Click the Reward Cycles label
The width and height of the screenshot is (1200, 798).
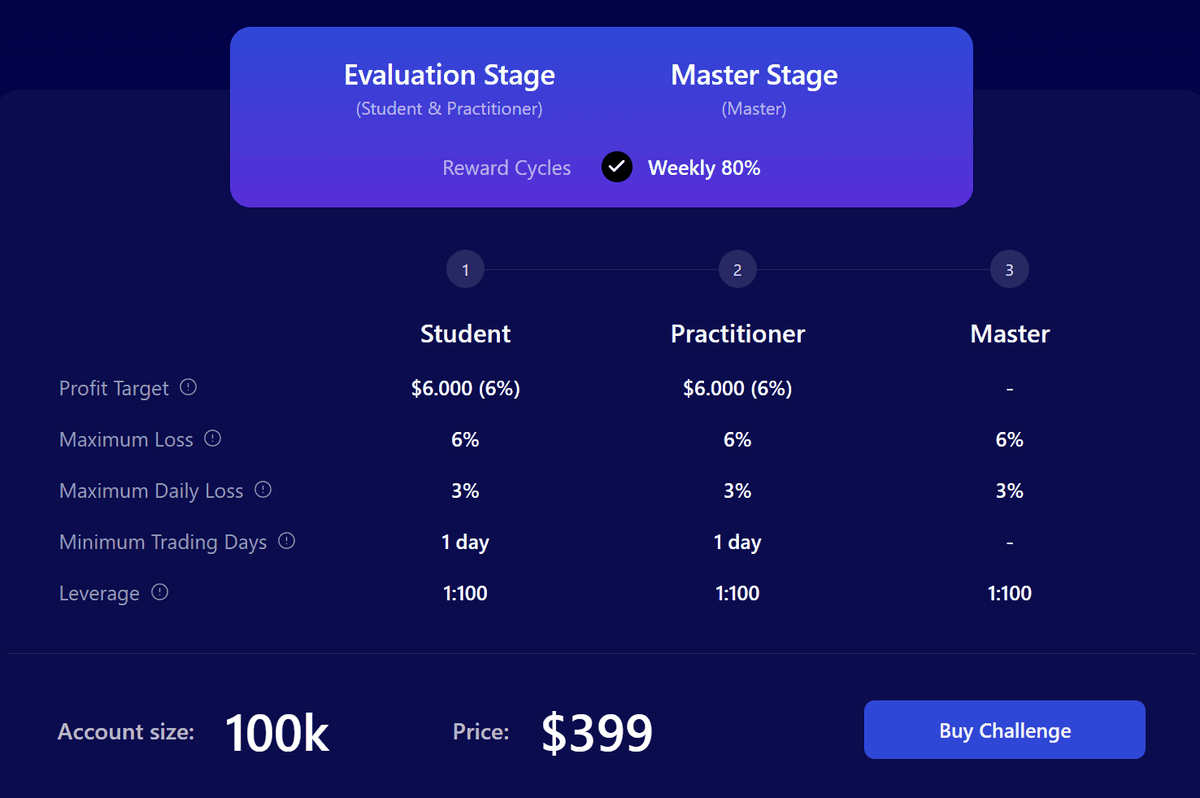pos(507,168)
